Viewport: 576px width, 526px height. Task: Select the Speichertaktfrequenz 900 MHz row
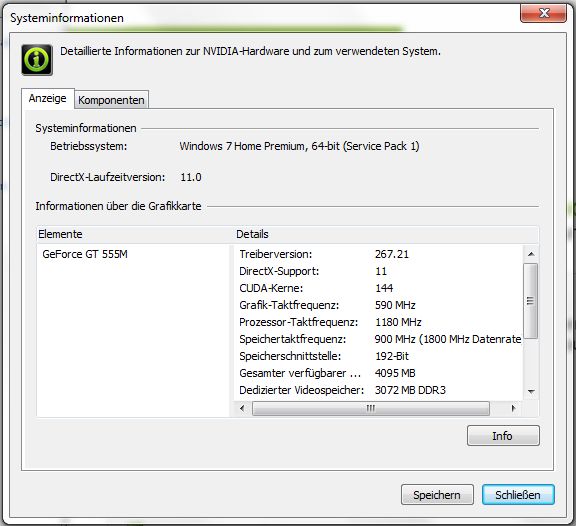click(378, 339)
